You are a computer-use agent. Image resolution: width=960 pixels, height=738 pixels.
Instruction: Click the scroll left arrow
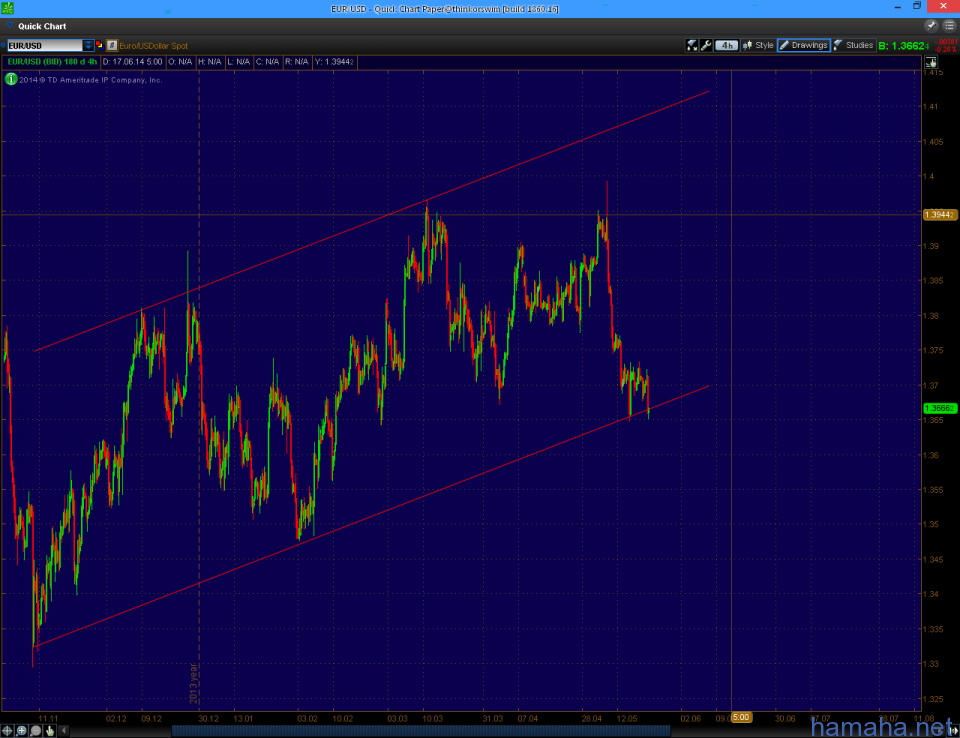point(64,731)
